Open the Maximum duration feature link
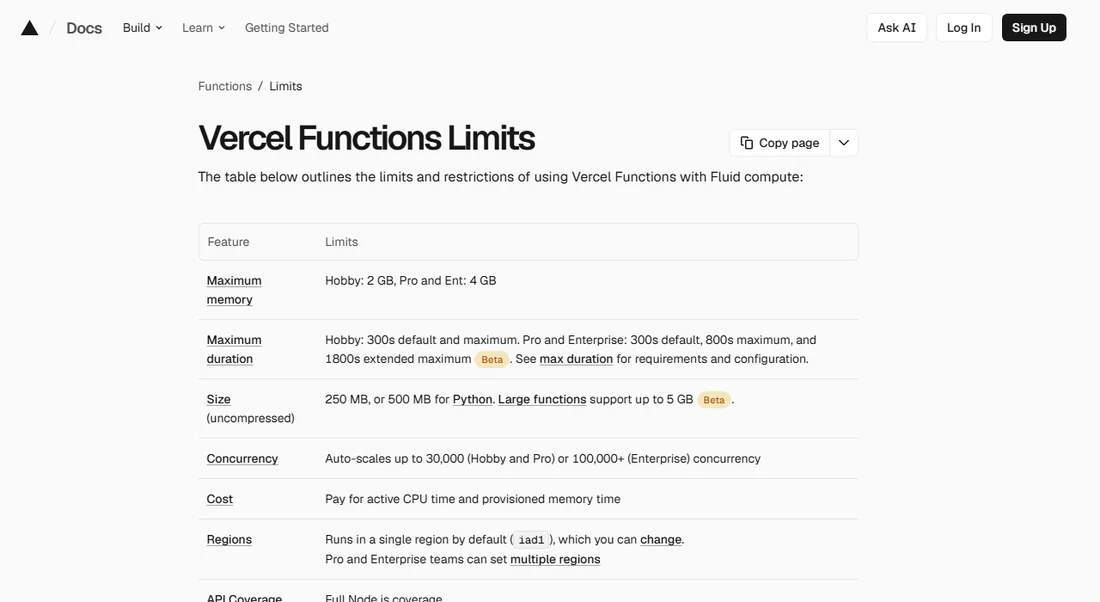The image size is (1100, 602). (x=234, y=349)
